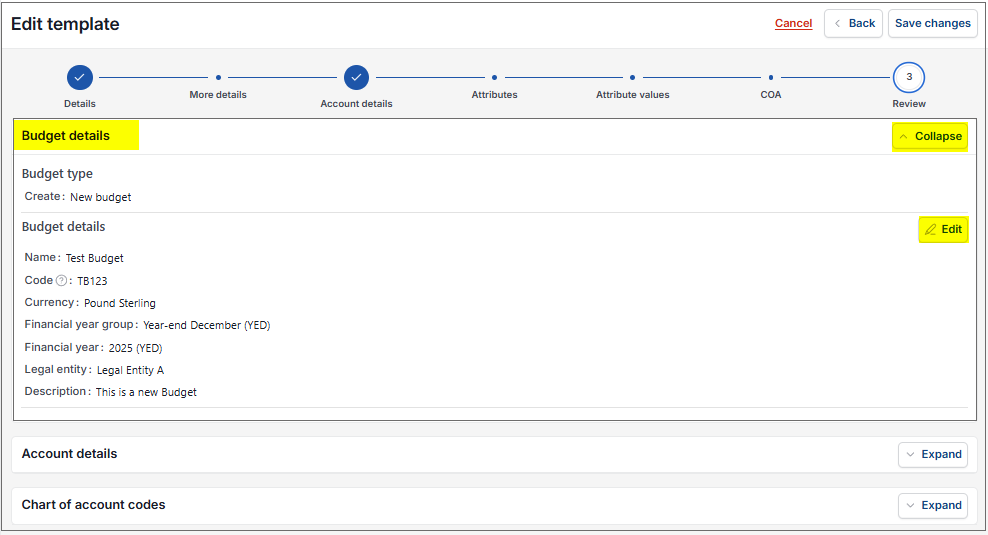Click the Account details panel title

69,454
